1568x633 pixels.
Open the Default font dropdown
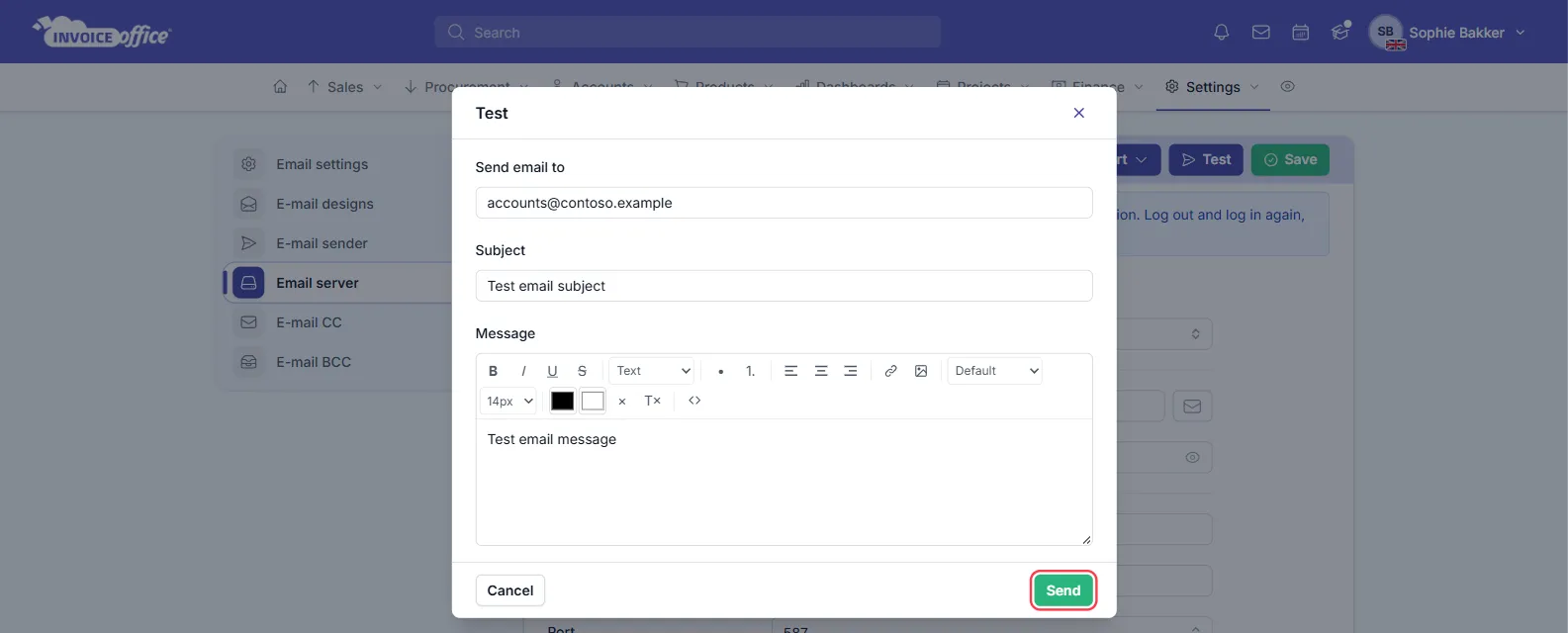click(995, 371)
